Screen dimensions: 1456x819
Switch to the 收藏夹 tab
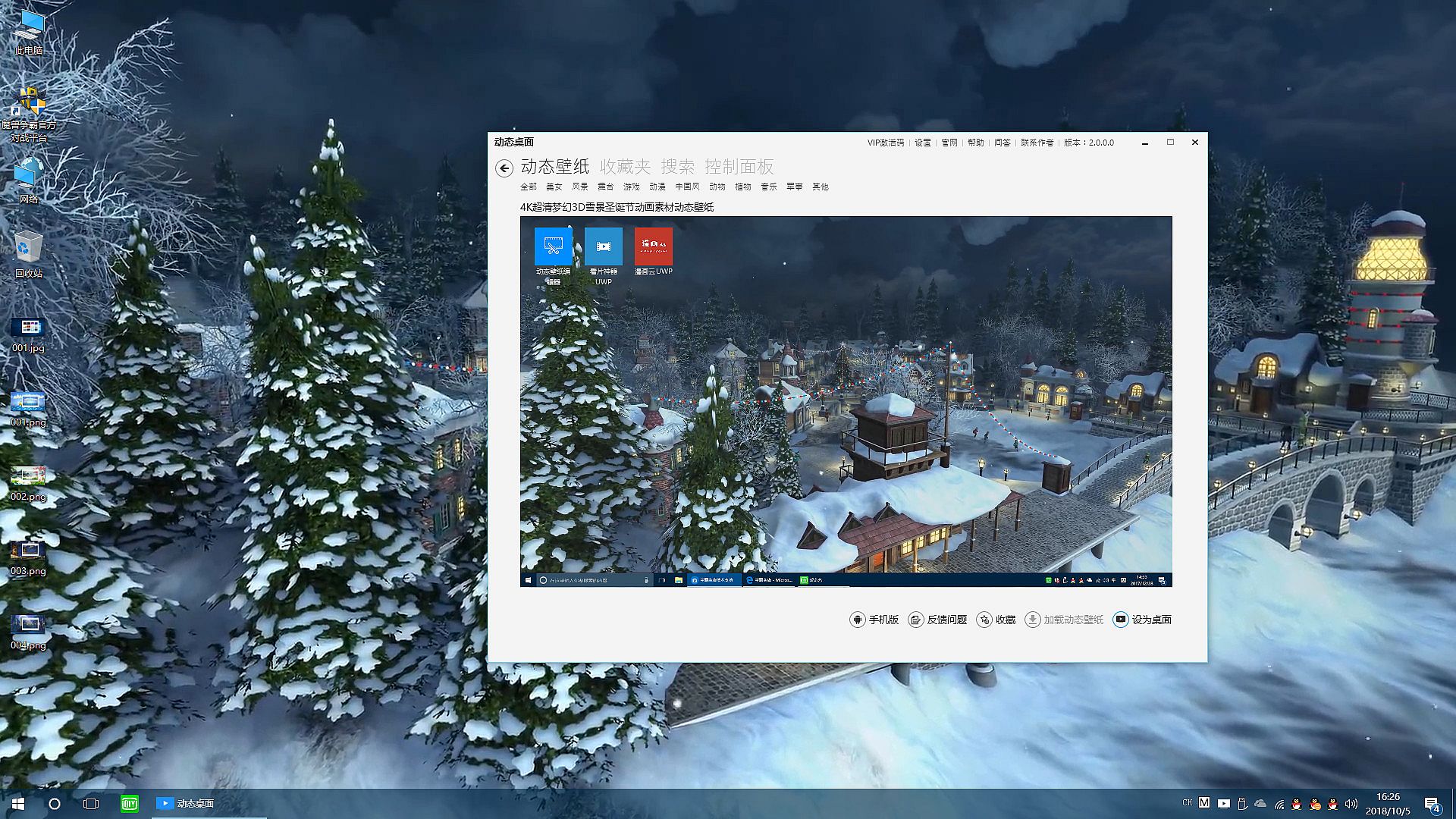coord(625,167)
